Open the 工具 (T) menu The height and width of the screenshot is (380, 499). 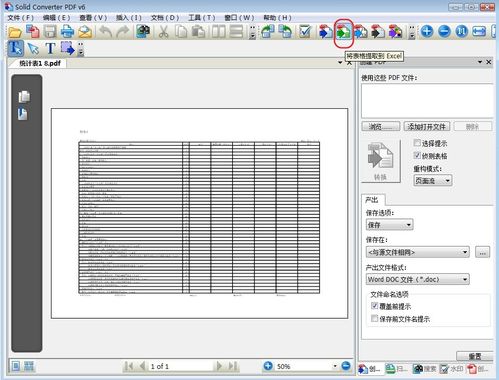[x=202, y=18]
